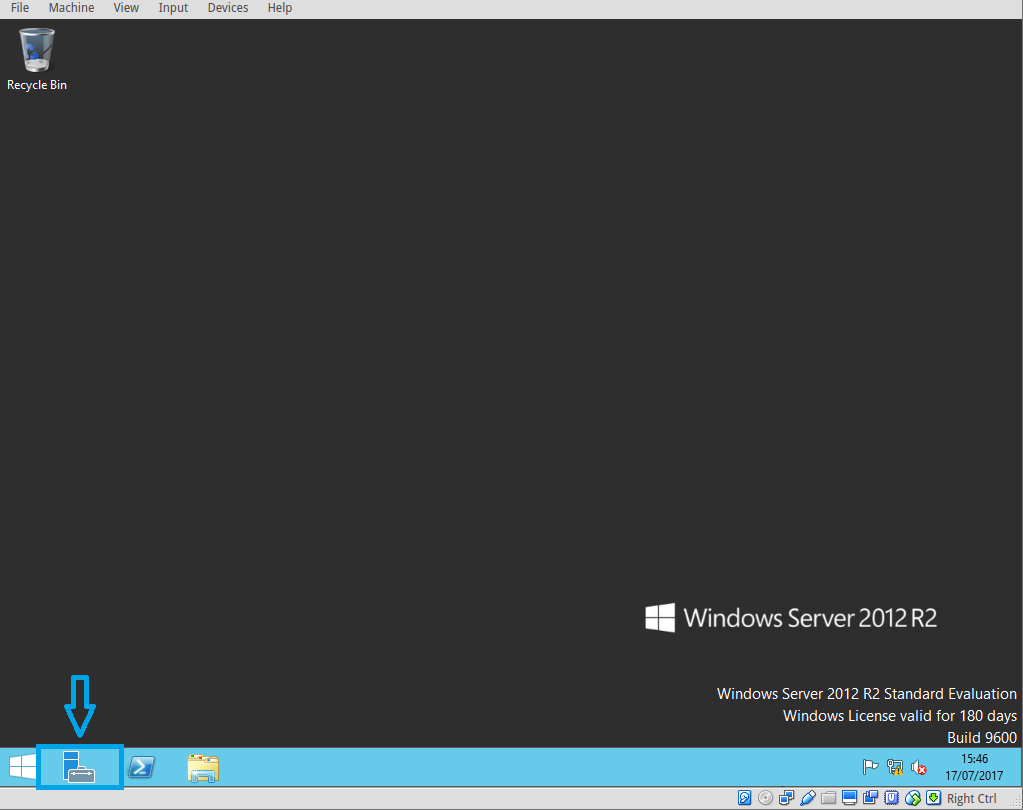The width and height of the screenshot is (1023, 810).
Task: Open the Machine menu
Action: 71,8
